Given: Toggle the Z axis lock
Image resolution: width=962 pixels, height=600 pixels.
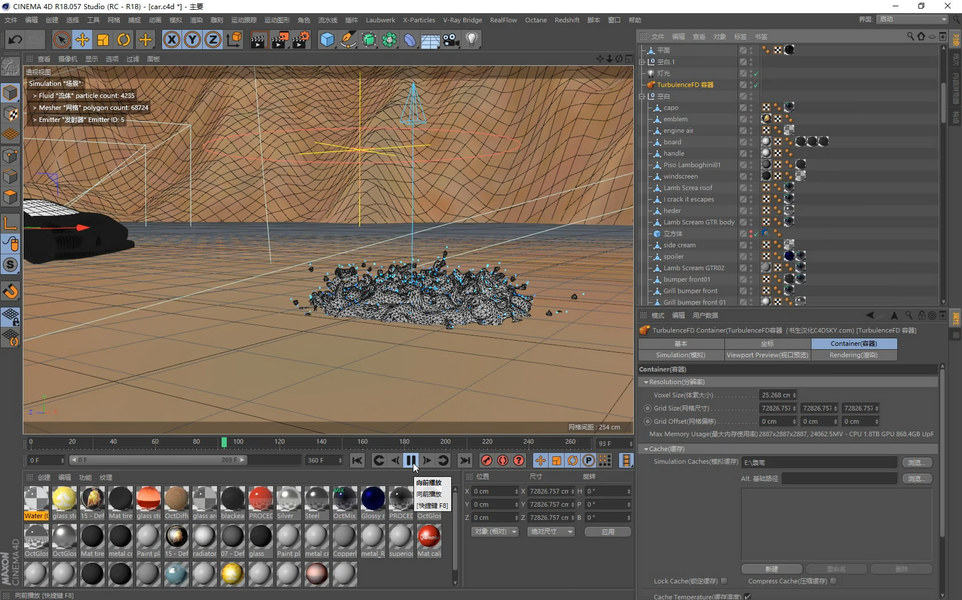Looking at the screenshot, I should (x=212, y=40).
